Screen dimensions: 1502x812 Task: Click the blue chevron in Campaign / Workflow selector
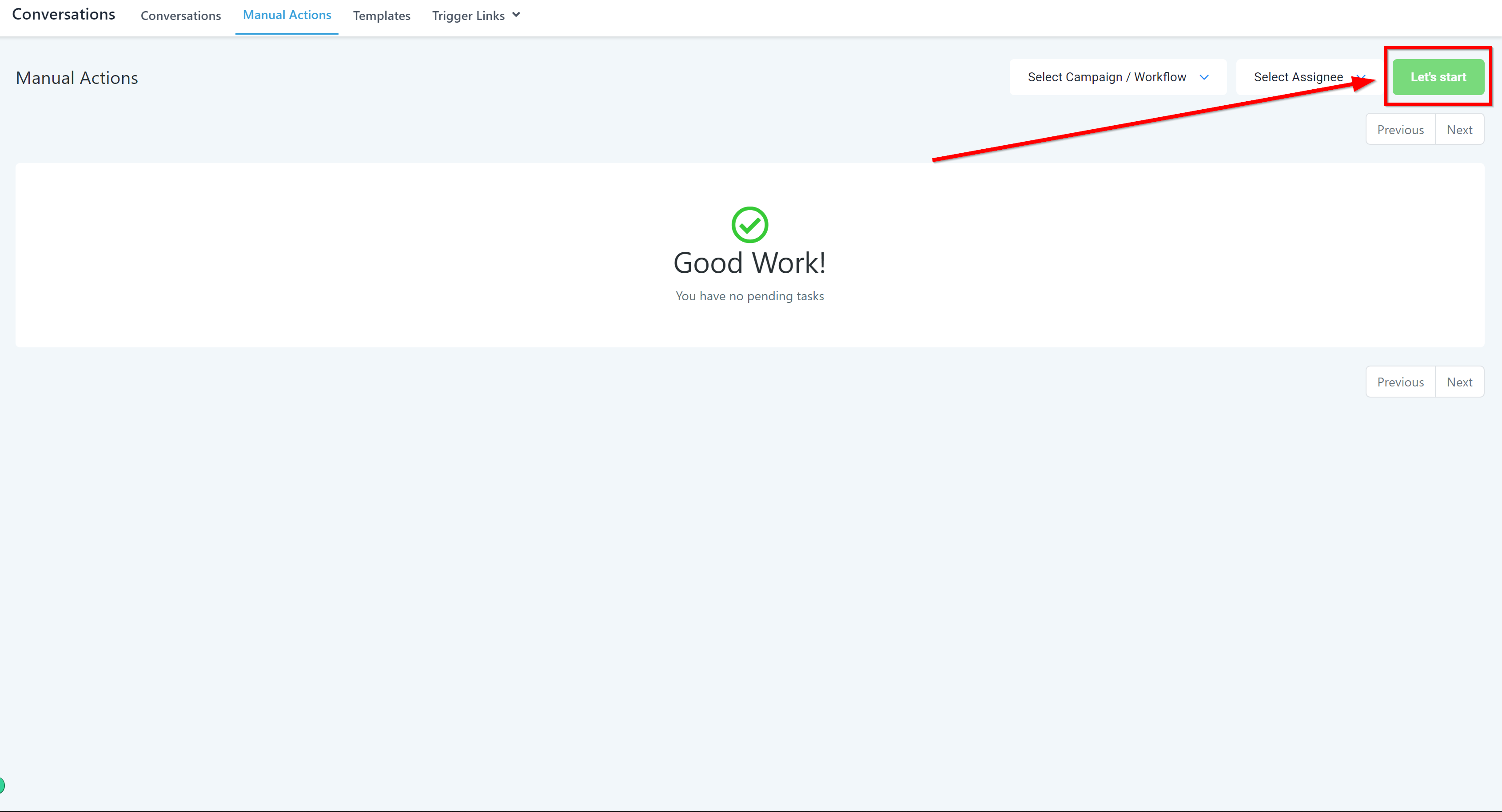coord(1204,77)
